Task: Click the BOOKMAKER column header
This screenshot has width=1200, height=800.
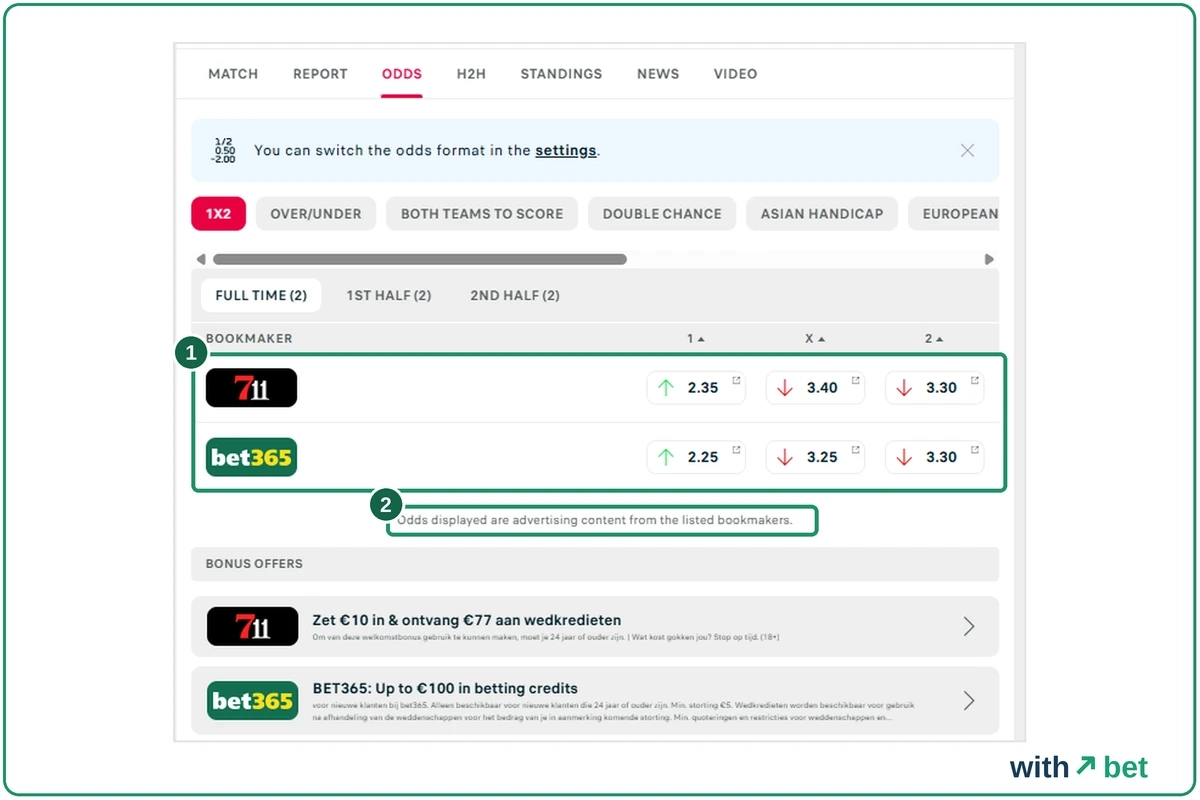Action: coord(249,339)
